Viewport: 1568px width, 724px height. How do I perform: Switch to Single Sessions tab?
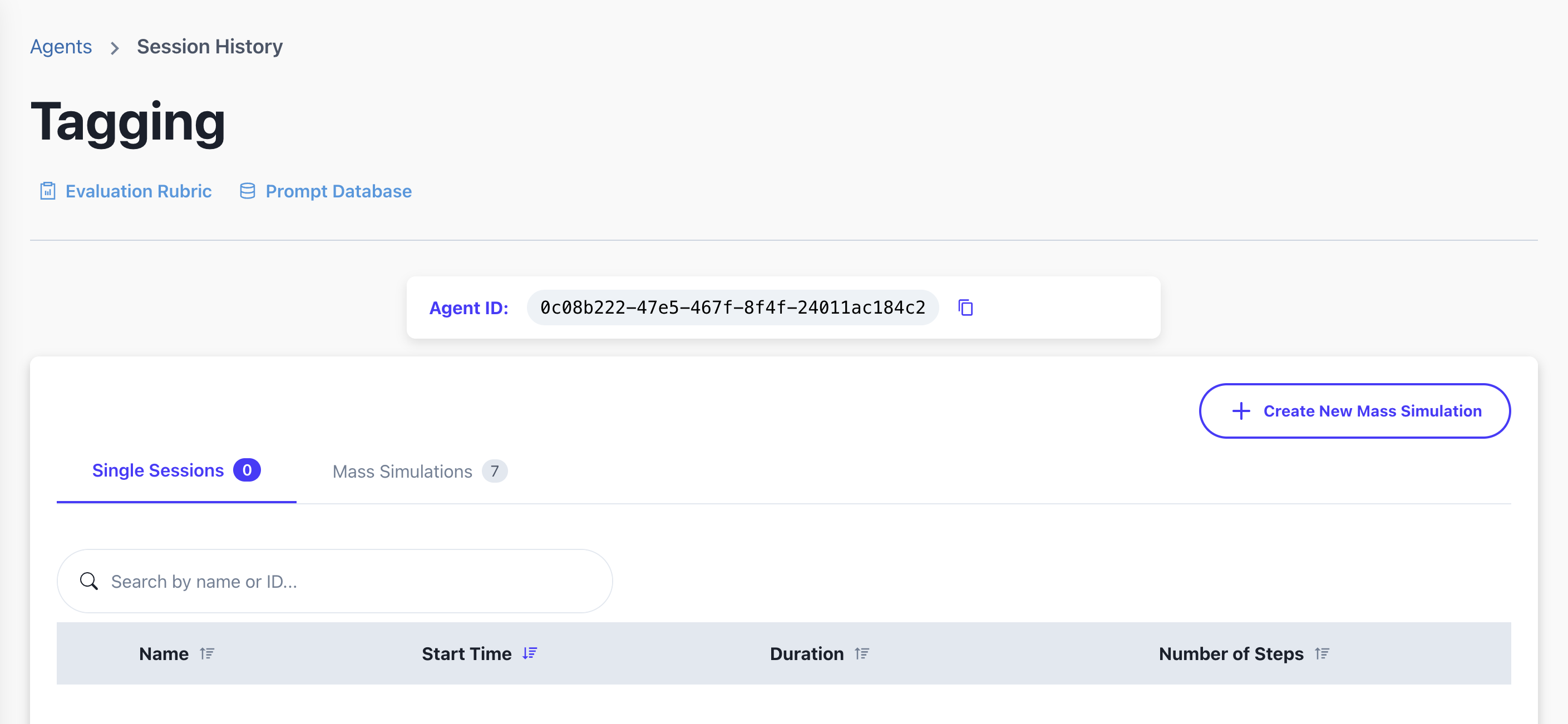(x=158, y=470)
